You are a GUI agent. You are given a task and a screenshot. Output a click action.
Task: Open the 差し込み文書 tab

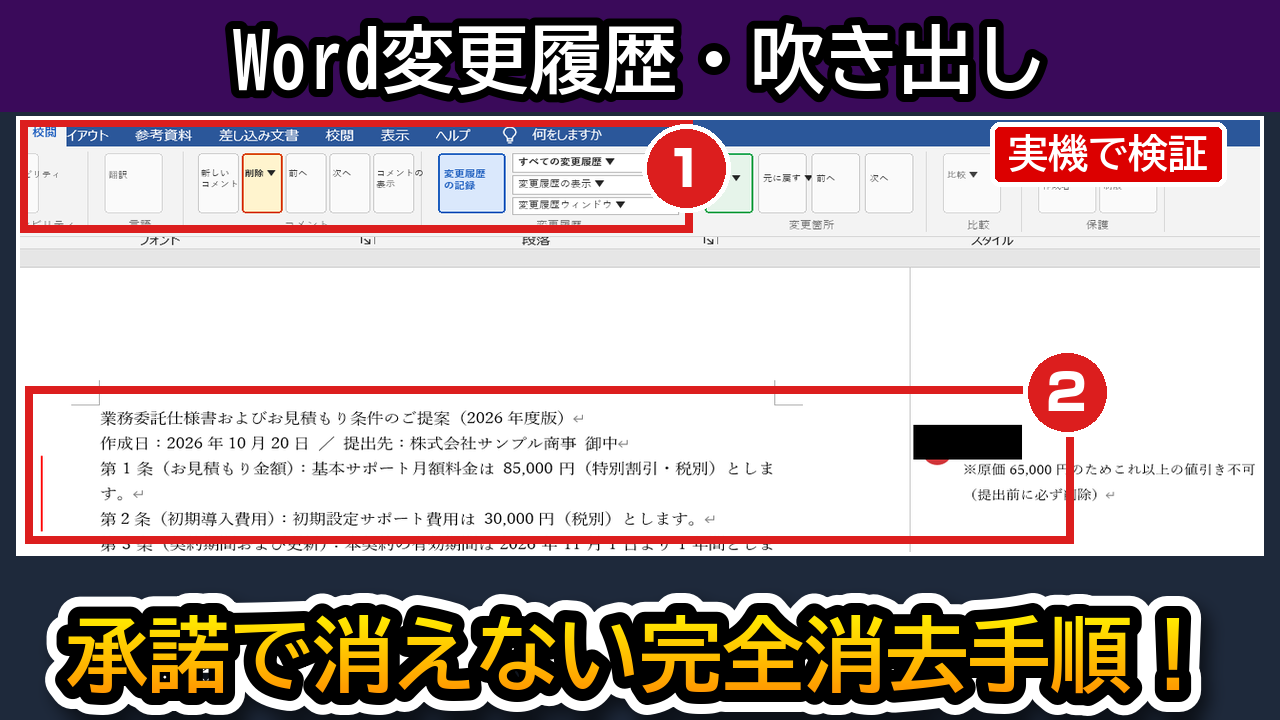(258, 136)
